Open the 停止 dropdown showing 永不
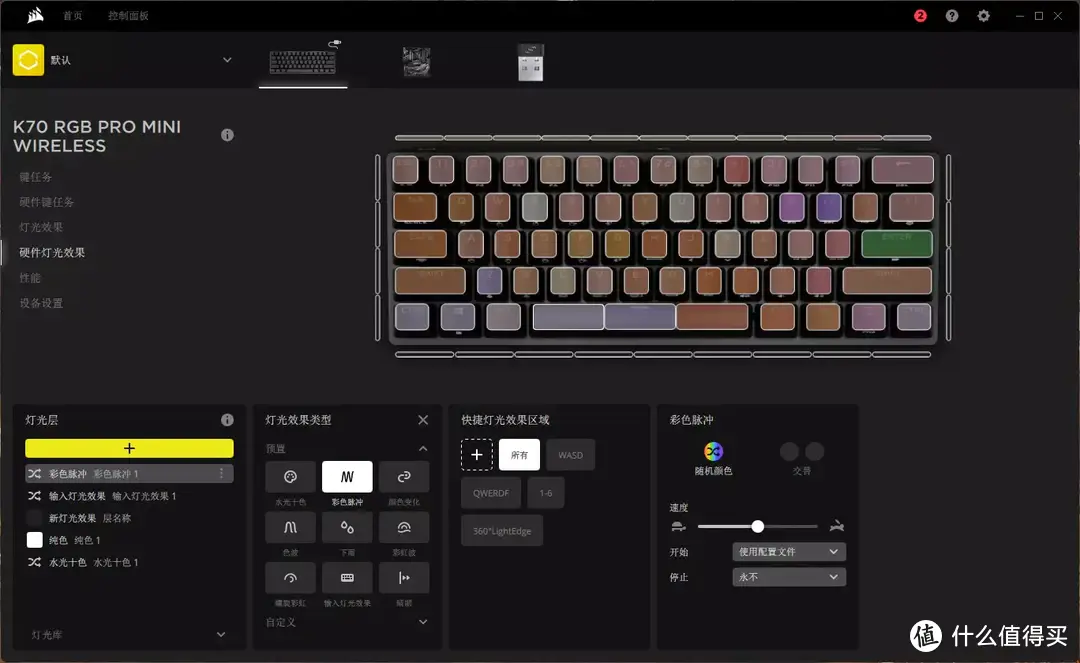The width and height of the screenshot is (1080, 663). (x=789, y=577)
